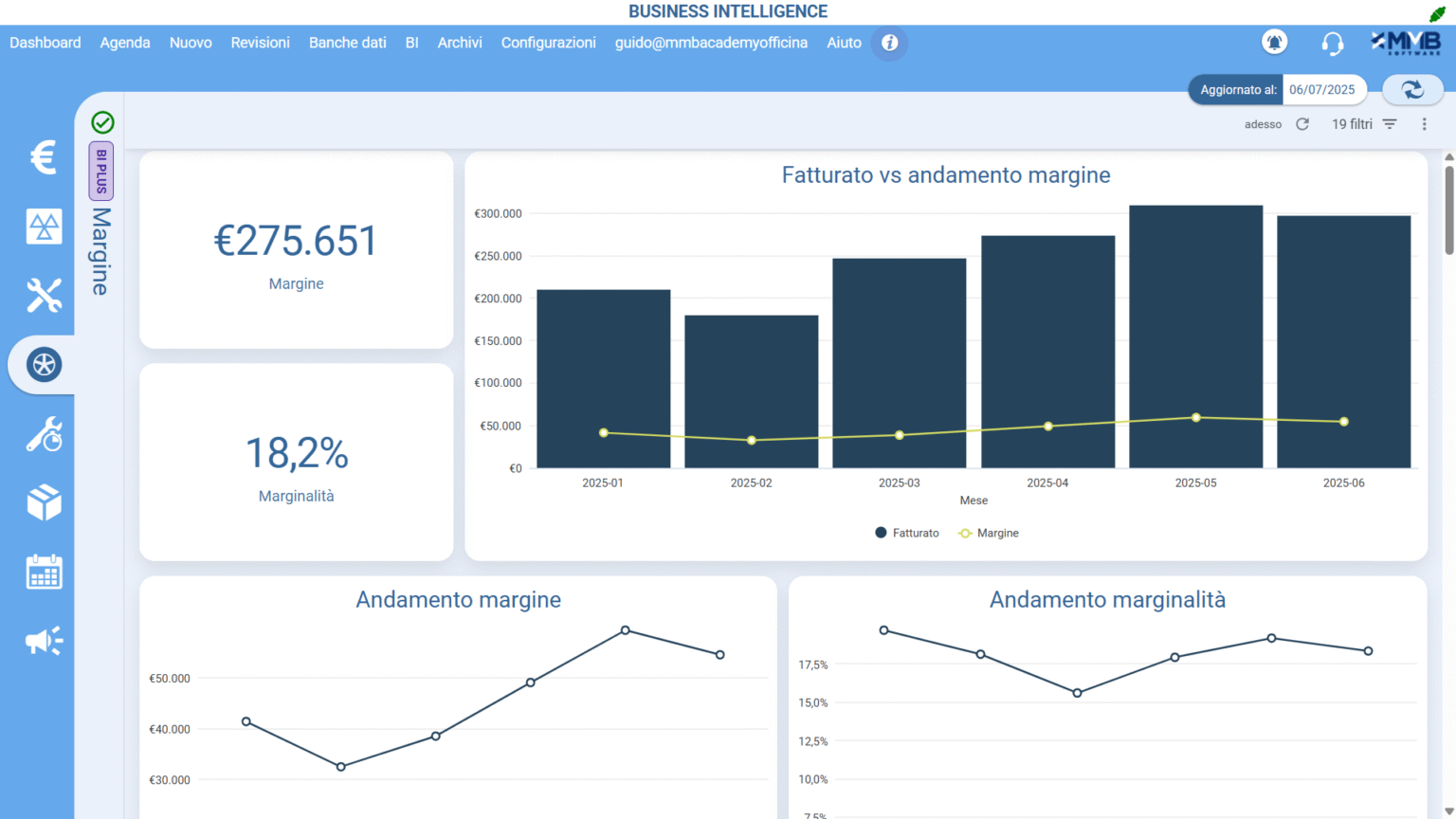1456x819 pixels.
Task: Click the BI PLUS vertical badge
Action: click(101, 172)
